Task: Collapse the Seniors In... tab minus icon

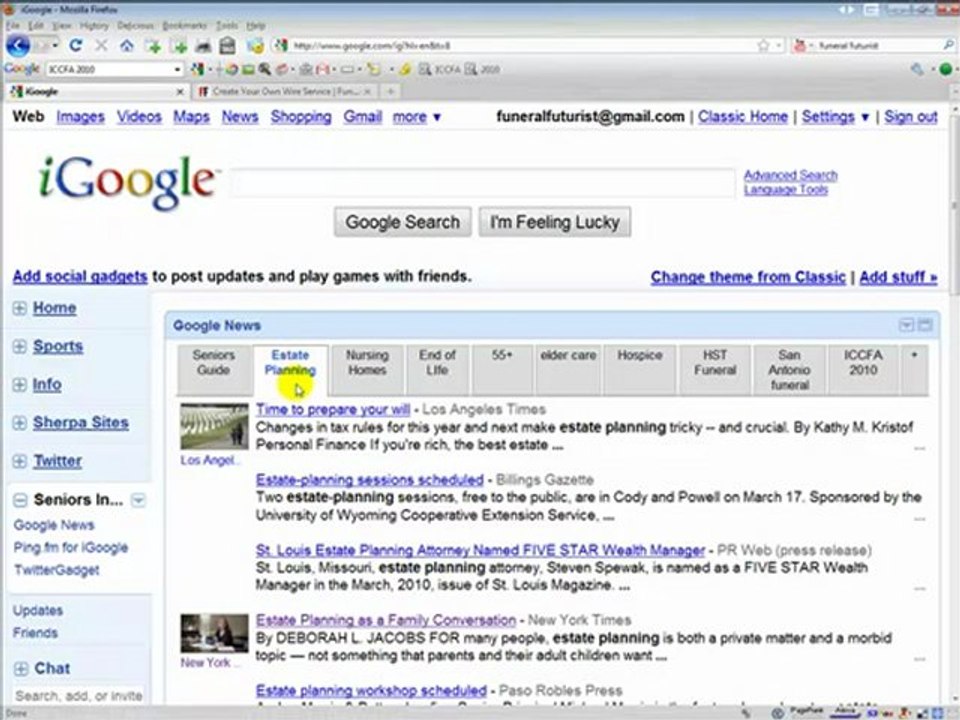Action: point(20,500)
